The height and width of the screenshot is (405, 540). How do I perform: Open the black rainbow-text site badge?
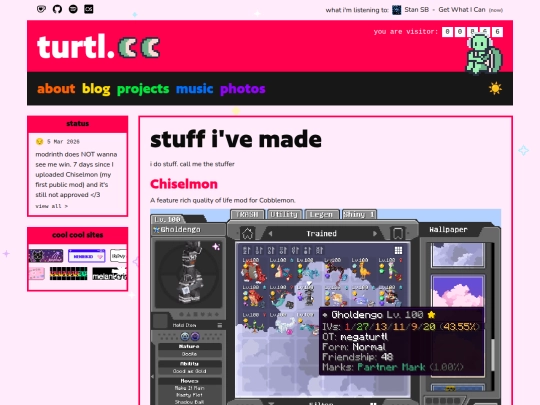click(68, 273)
